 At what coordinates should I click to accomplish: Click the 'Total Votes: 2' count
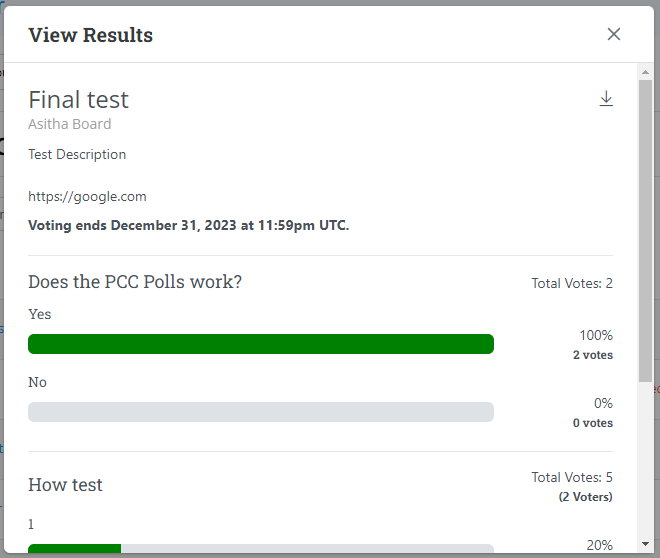572,284
